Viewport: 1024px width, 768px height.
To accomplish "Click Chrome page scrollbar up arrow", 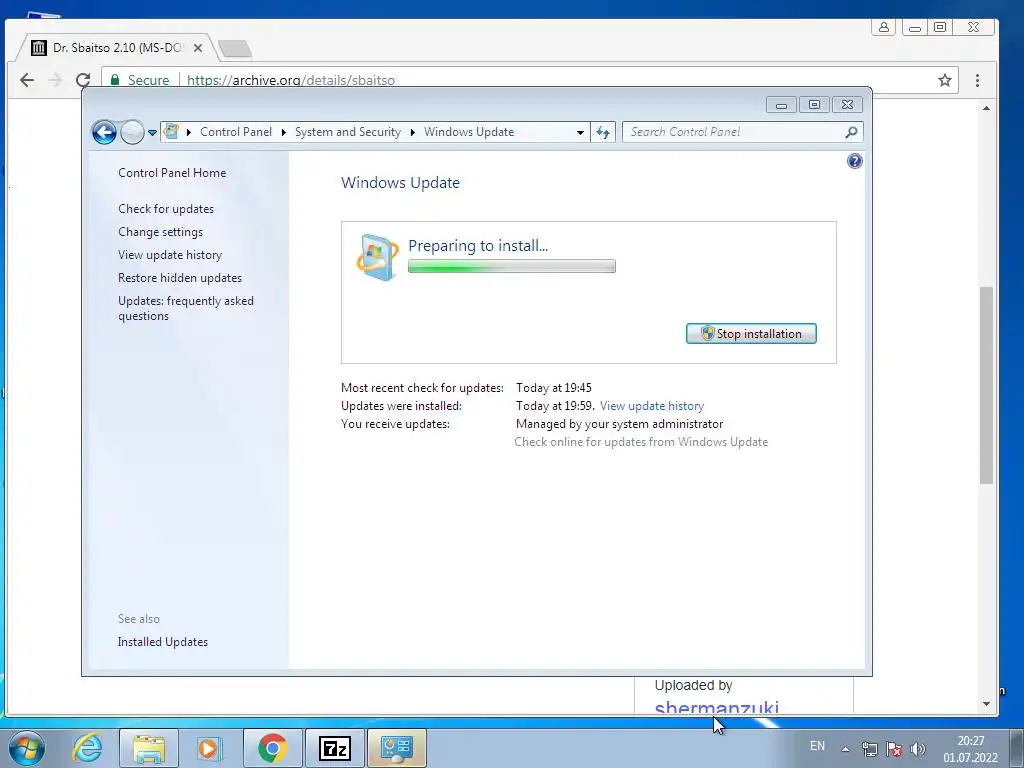I will pos(986,108).
